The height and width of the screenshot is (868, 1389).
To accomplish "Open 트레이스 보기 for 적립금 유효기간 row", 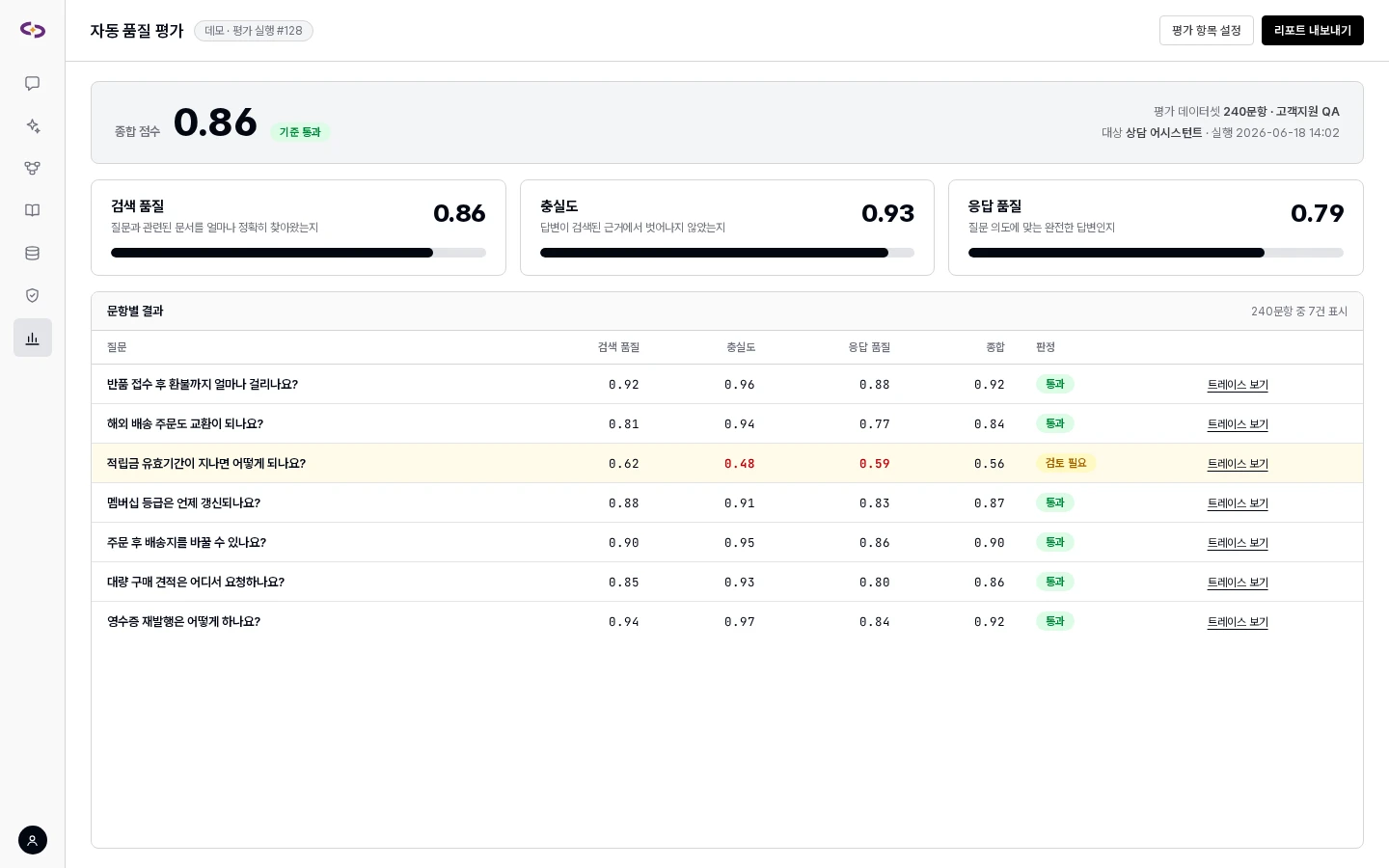I will [1238, 464].
